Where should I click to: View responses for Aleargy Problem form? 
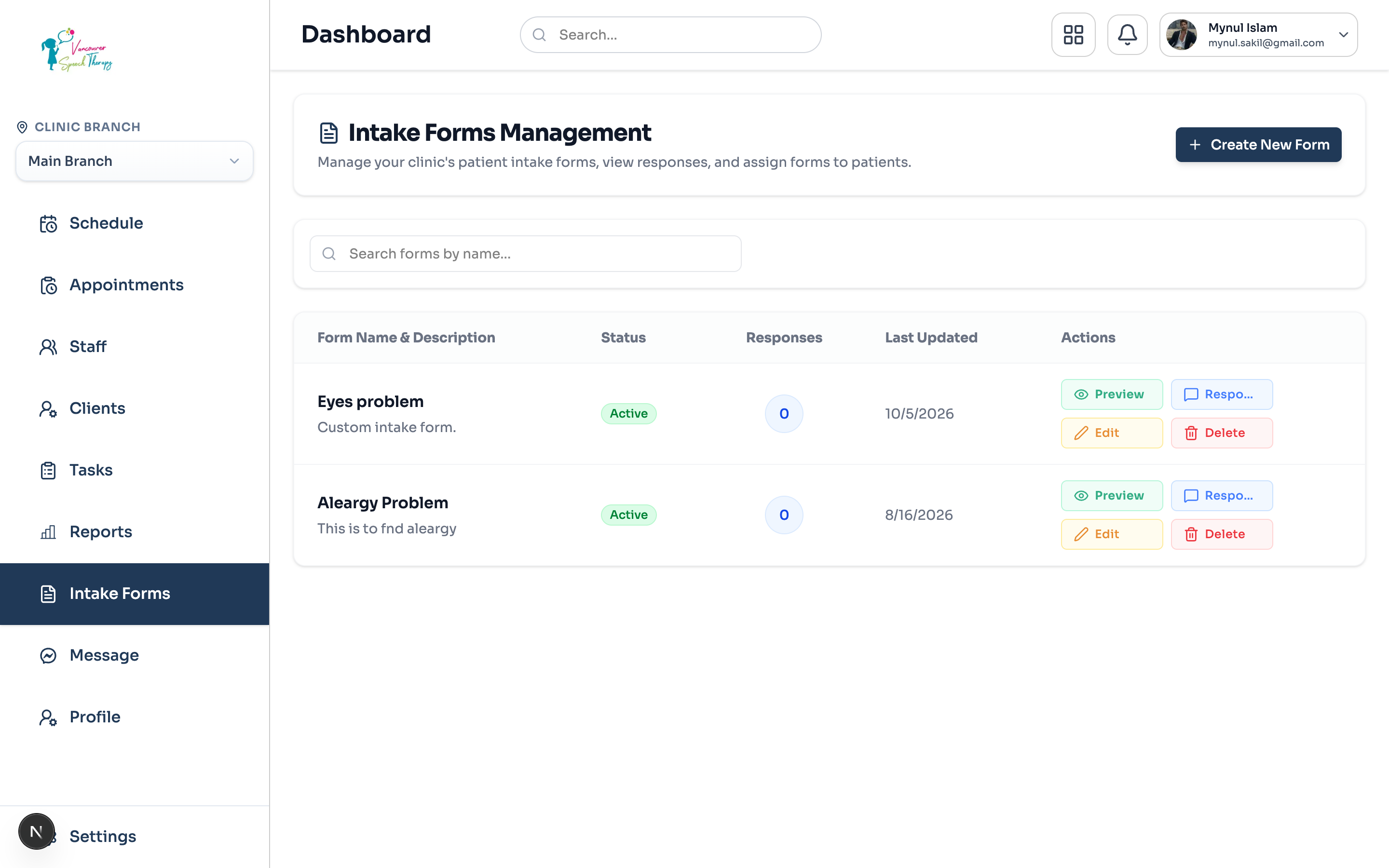point(1221,495)
